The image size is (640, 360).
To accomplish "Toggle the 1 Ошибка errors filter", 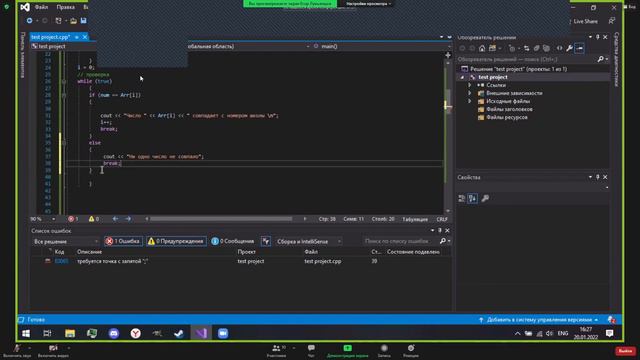I will 123,241.
